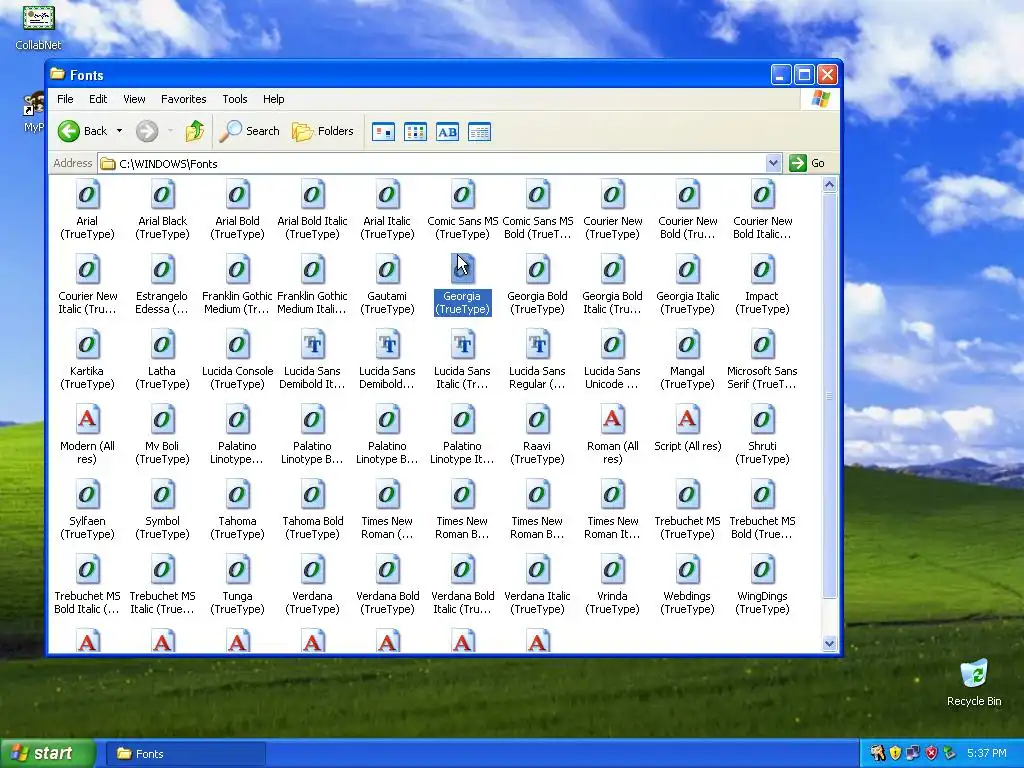Click the system tray clock
This screenshot has width=1024, height=768.
coord(986,754)
